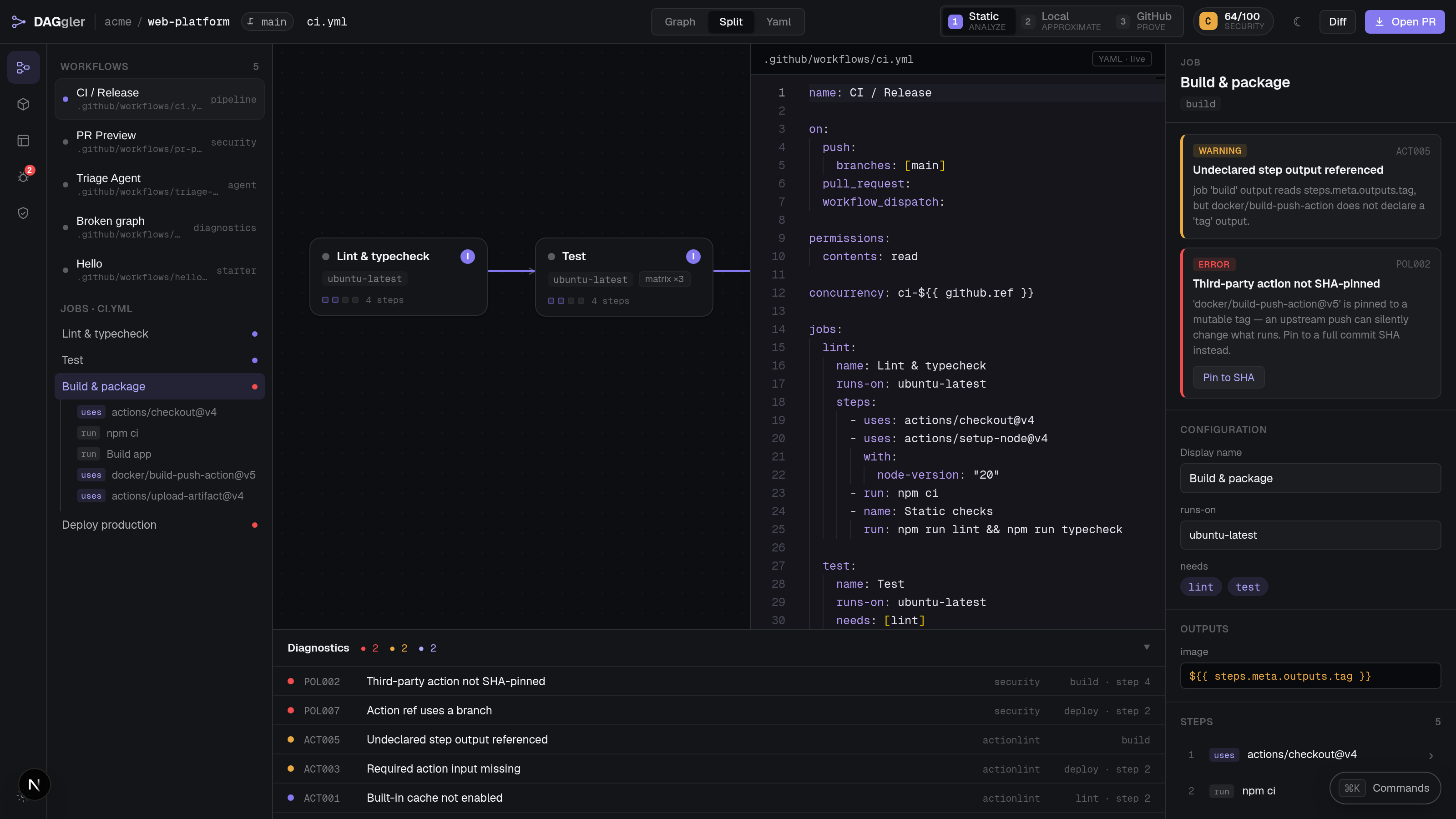Select the Deploy production job
1456x819 pixels.
(159, 525)
